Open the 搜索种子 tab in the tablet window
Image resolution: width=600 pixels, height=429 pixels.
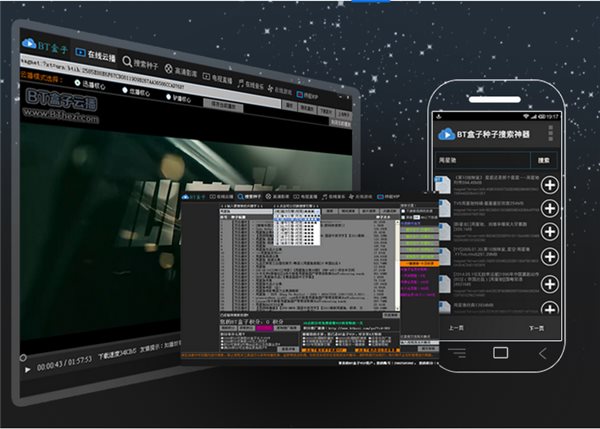(140, 64)
